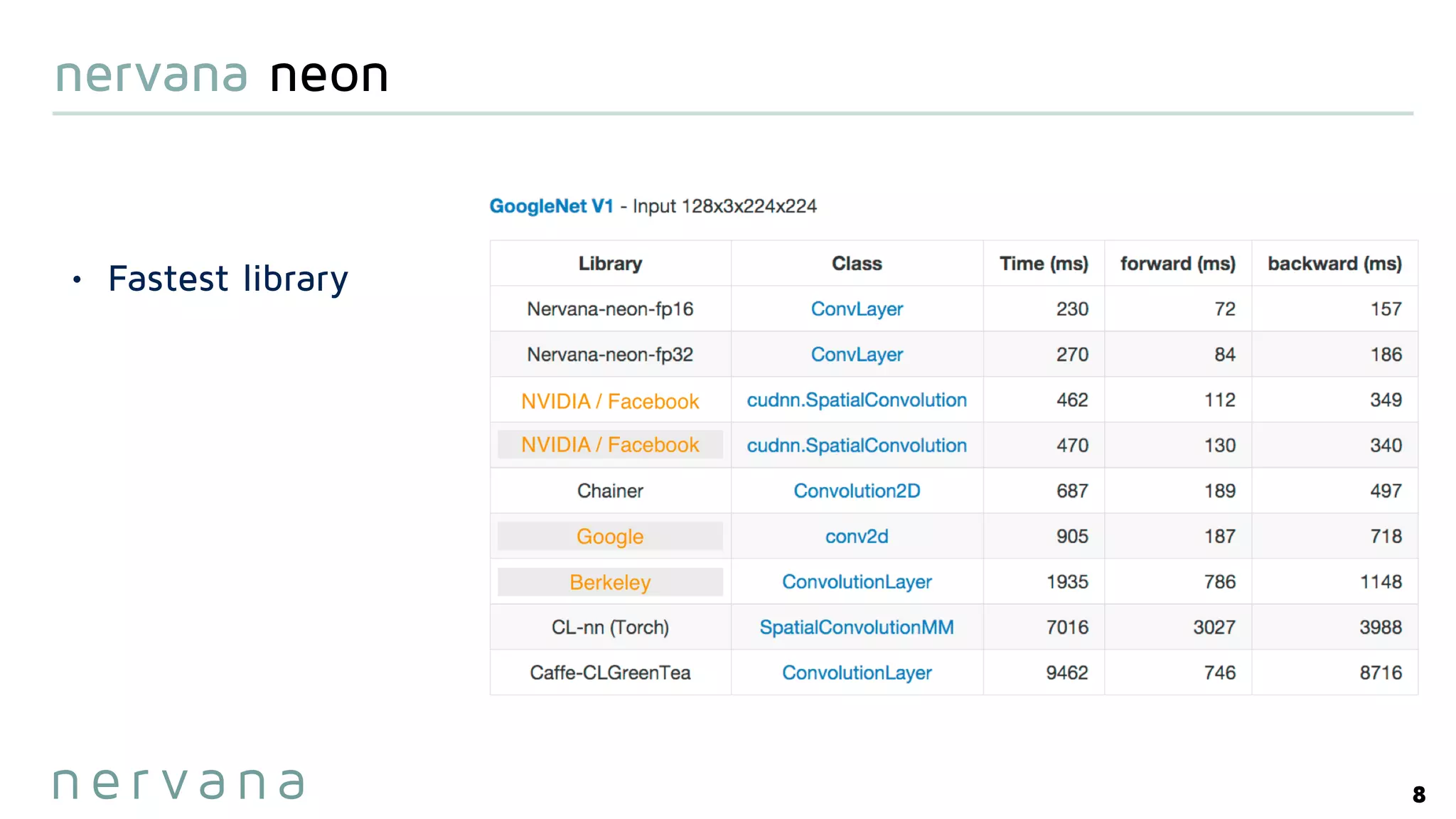Open Caffe-CLGreenTea's ConvolutionLayer link
The width and height of the screenshot is (1456, 819).
(857, 673)
